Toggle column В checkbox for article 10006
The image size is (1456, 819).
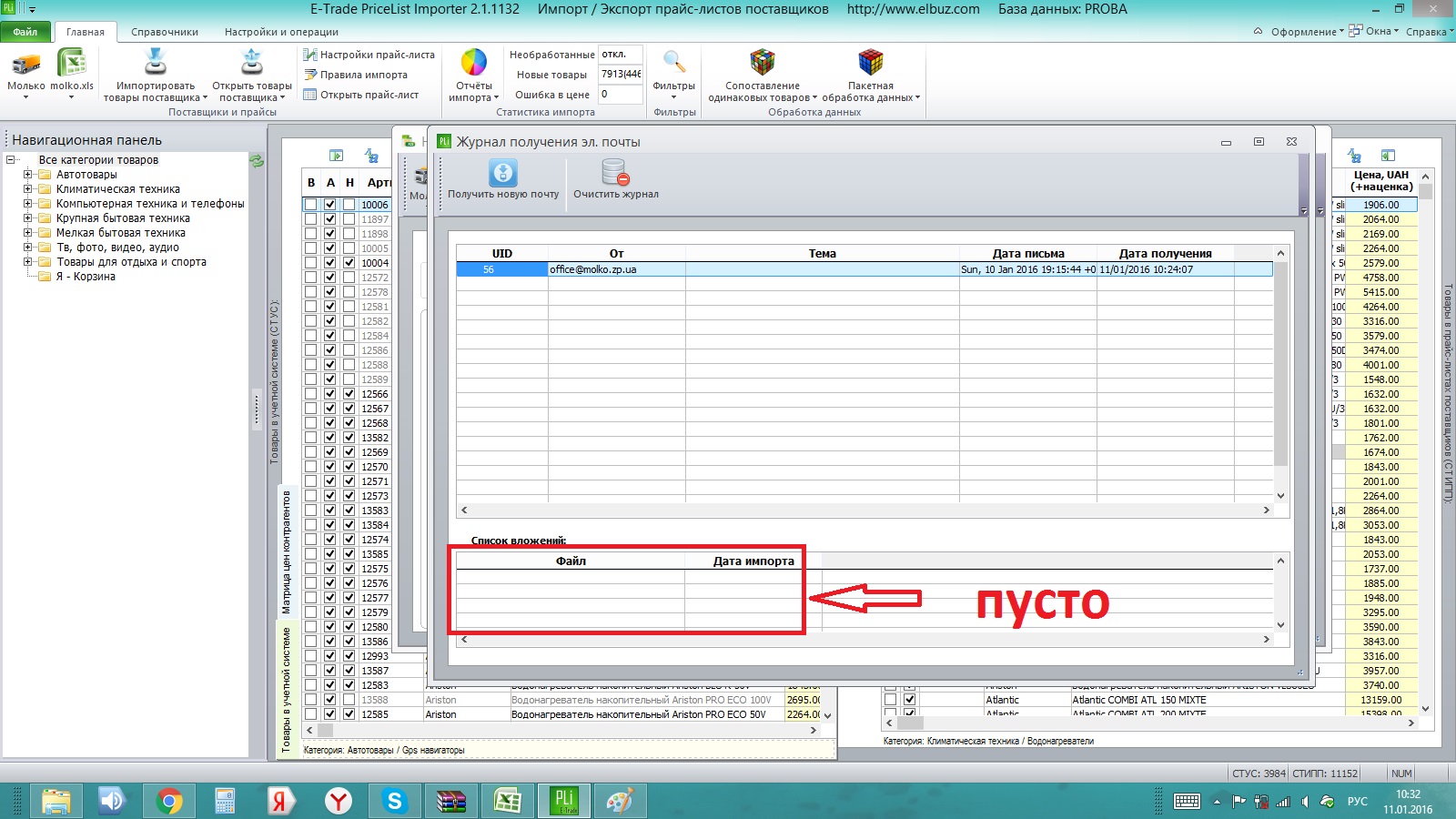pyautogui.click(x=311, y=205)
